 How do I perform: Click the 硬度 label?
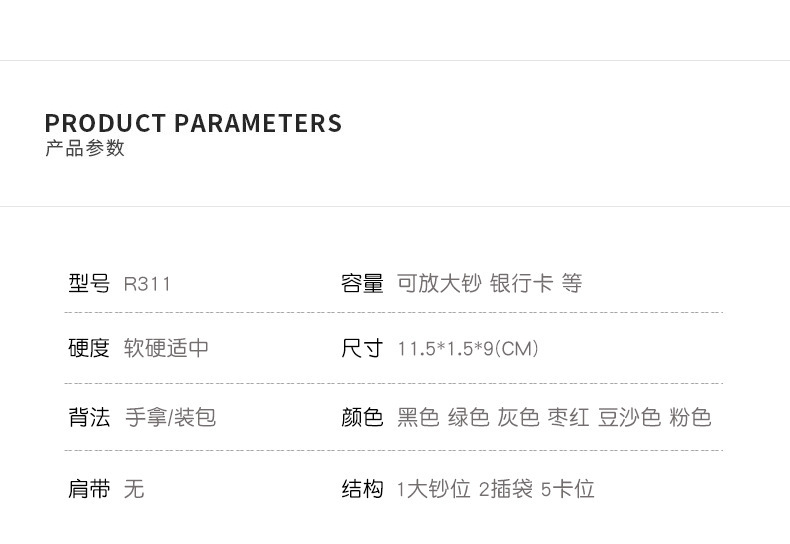89,348
